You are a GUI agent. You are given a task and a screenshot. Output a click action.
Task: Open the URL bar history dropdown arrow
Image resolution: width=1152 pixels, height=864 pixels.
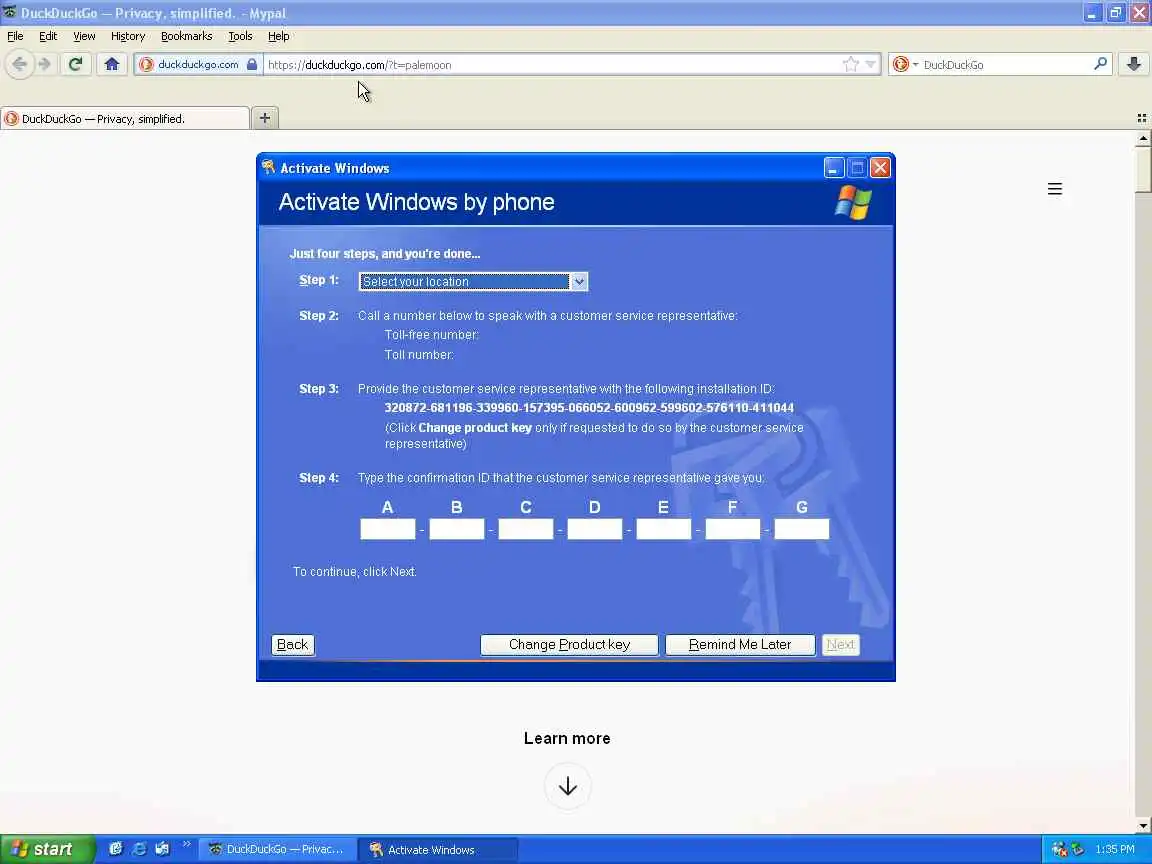point(871,65)
